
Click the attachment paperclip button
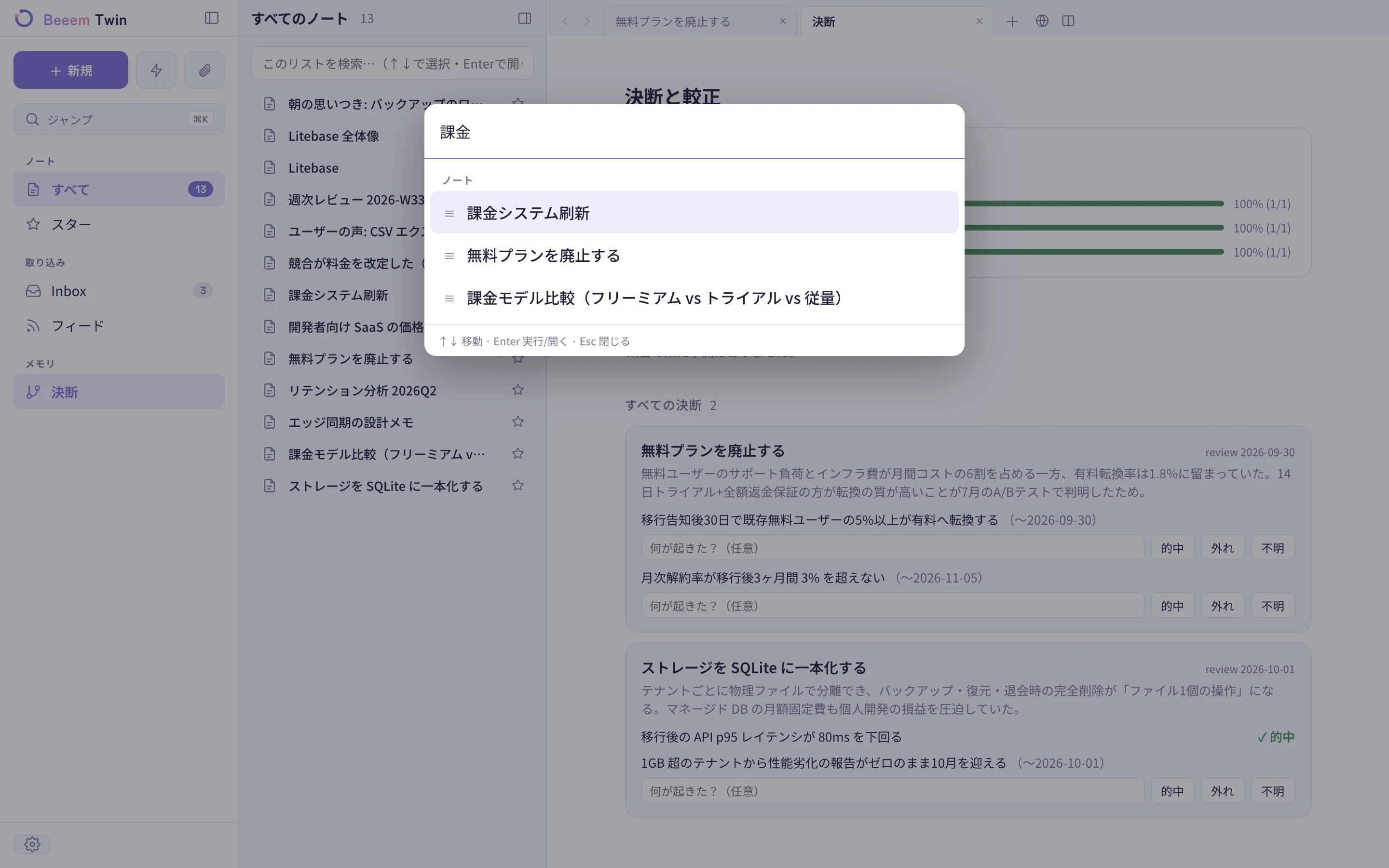(x=204, y=70)
